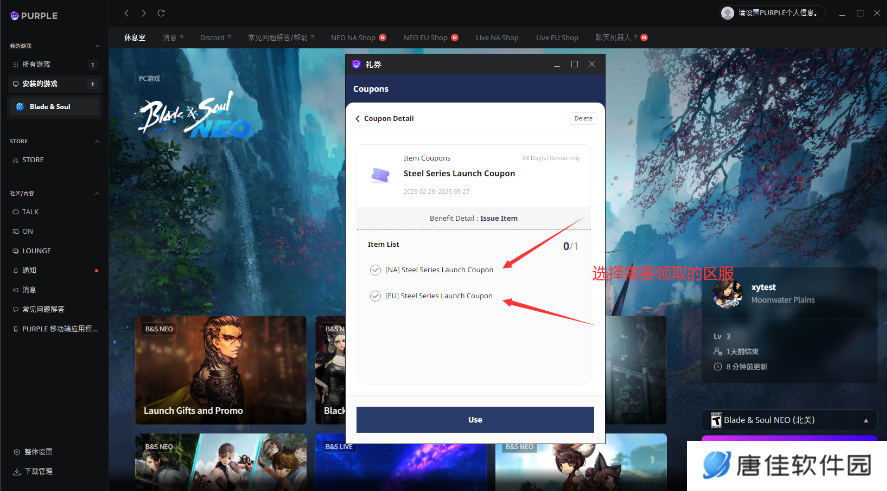Open the 聊天机器人 tab
This screenshot has width=887, height=491.
pyautogui.click(x=621, y=38)
